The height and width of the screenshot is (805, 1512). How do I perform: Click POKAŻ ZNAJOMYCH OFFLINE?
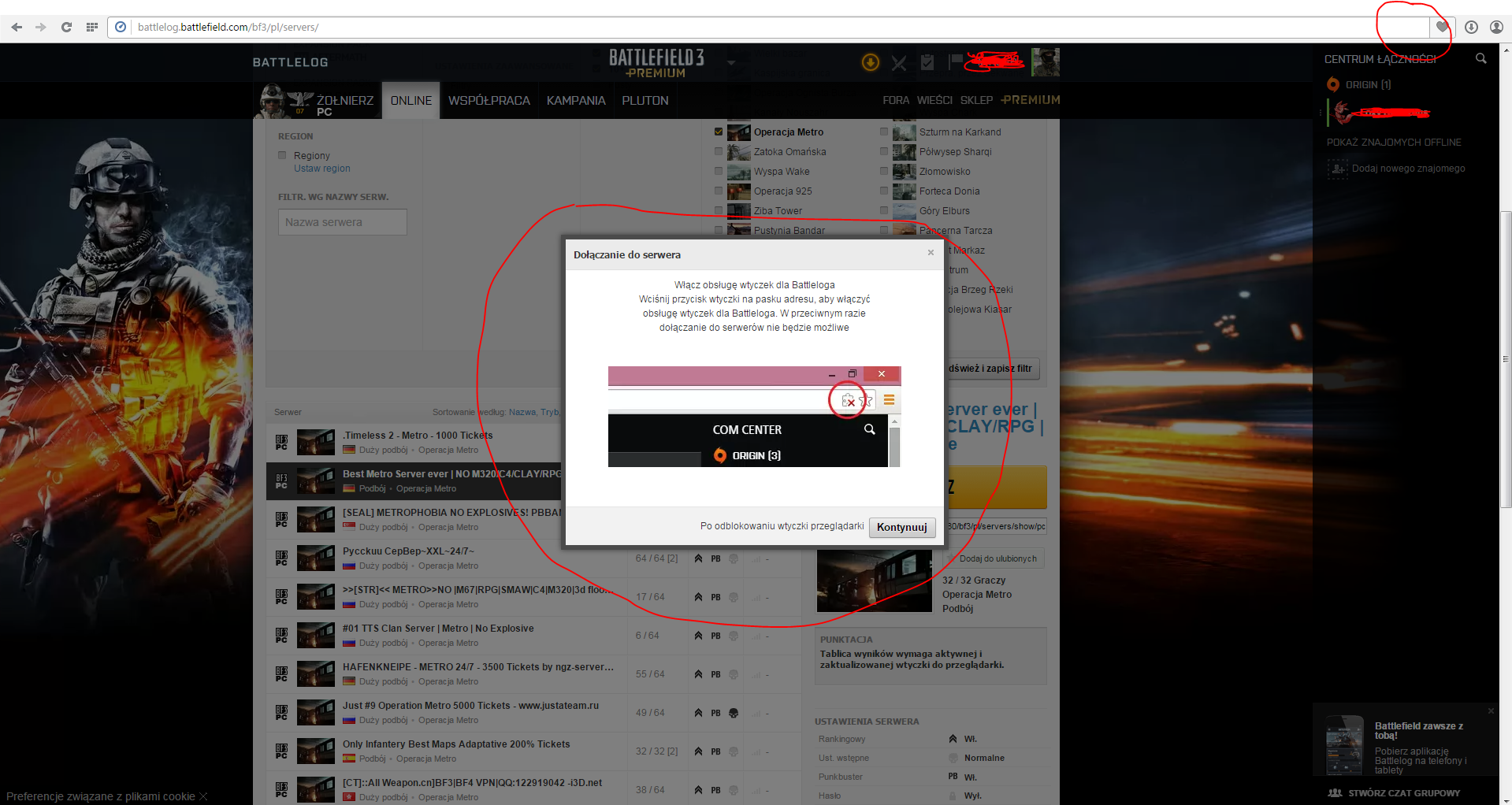(1394, 143)
